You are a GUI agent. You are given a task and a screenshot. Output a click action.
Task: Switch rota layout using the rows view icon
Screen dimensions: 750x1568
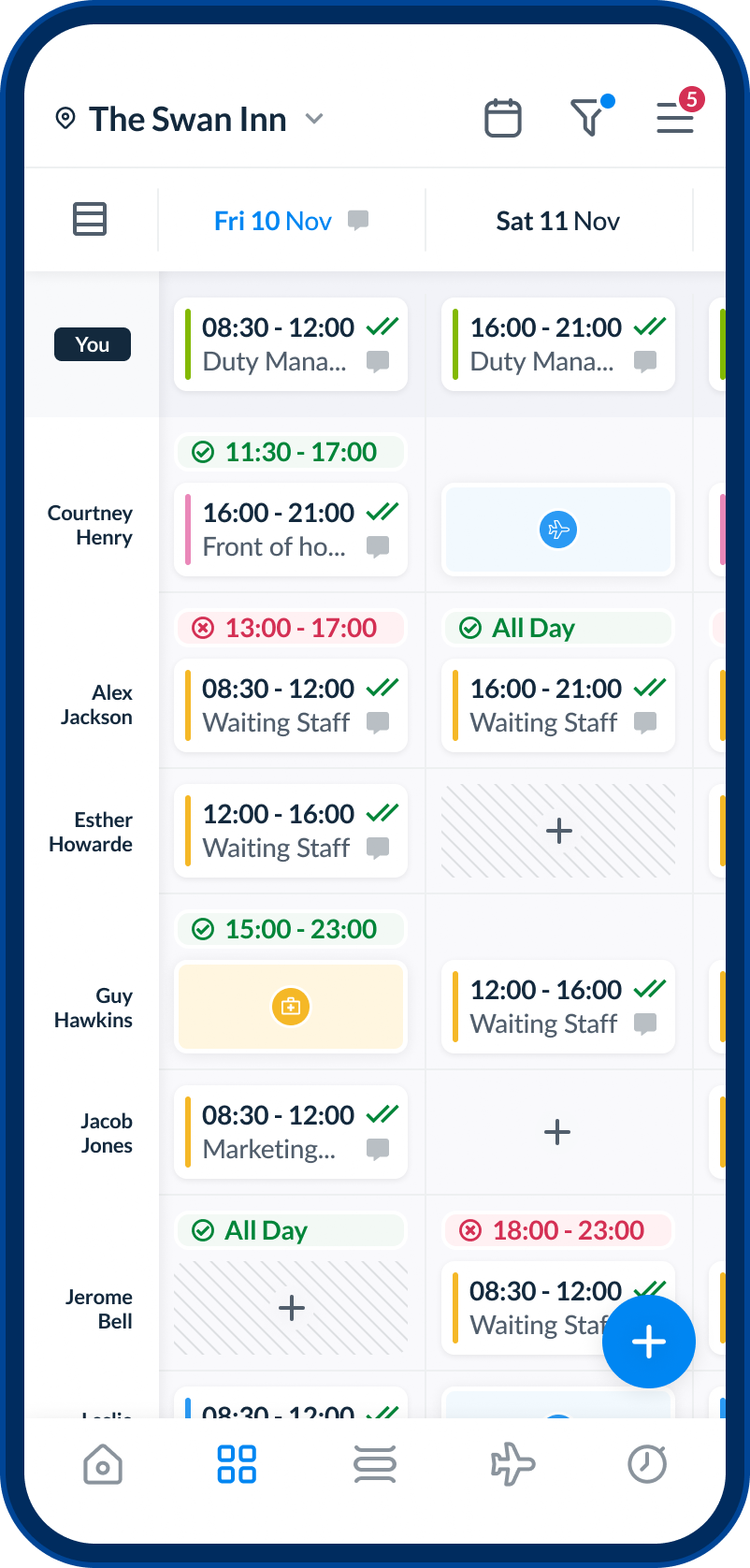tap(90, 220)
